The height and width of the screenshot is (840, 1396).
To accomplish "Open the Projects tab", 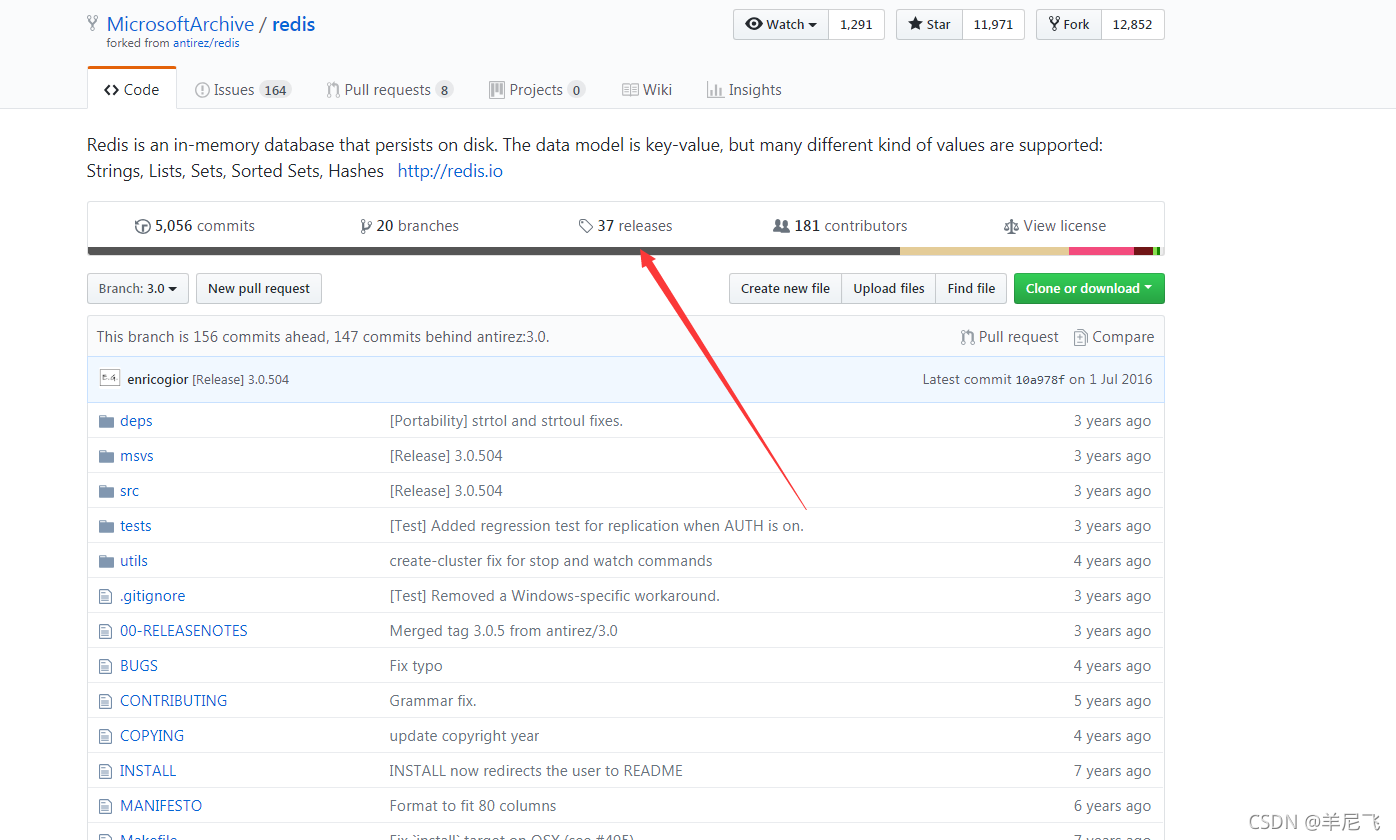I will (x=537, y=89).
